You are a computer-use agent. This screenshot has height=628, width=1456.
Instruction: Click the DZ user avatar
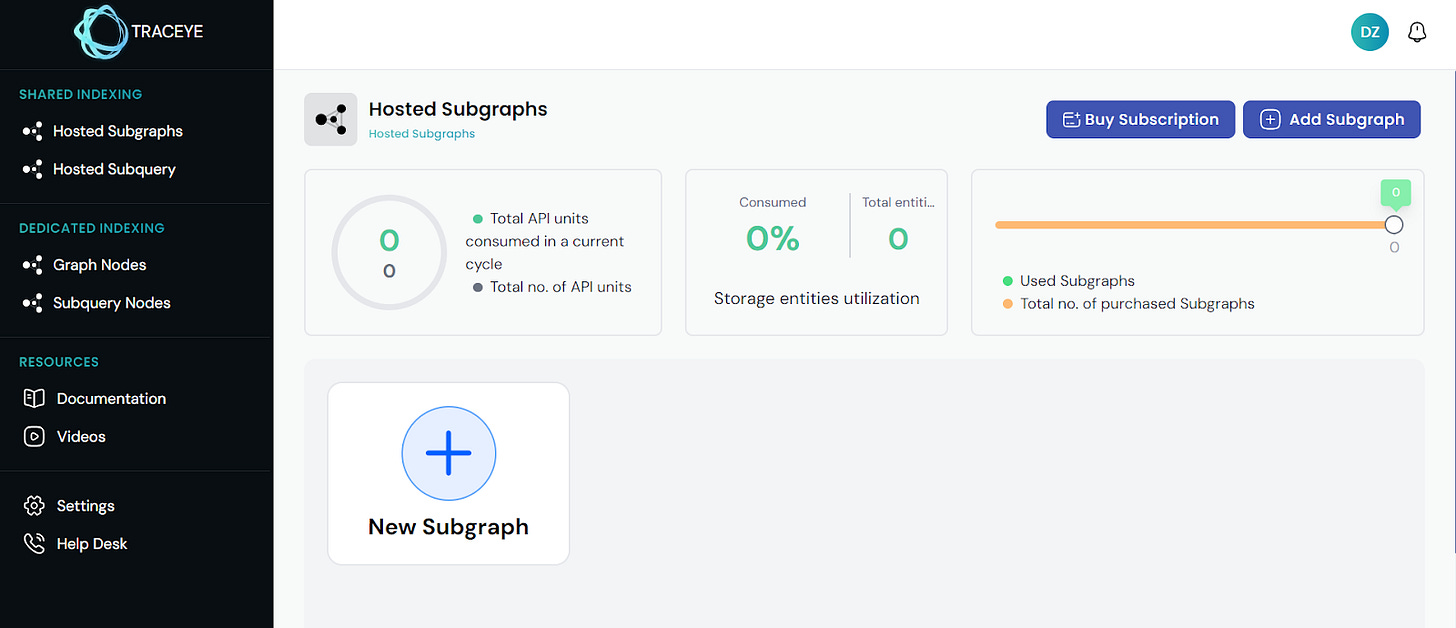pos(1369,32)
